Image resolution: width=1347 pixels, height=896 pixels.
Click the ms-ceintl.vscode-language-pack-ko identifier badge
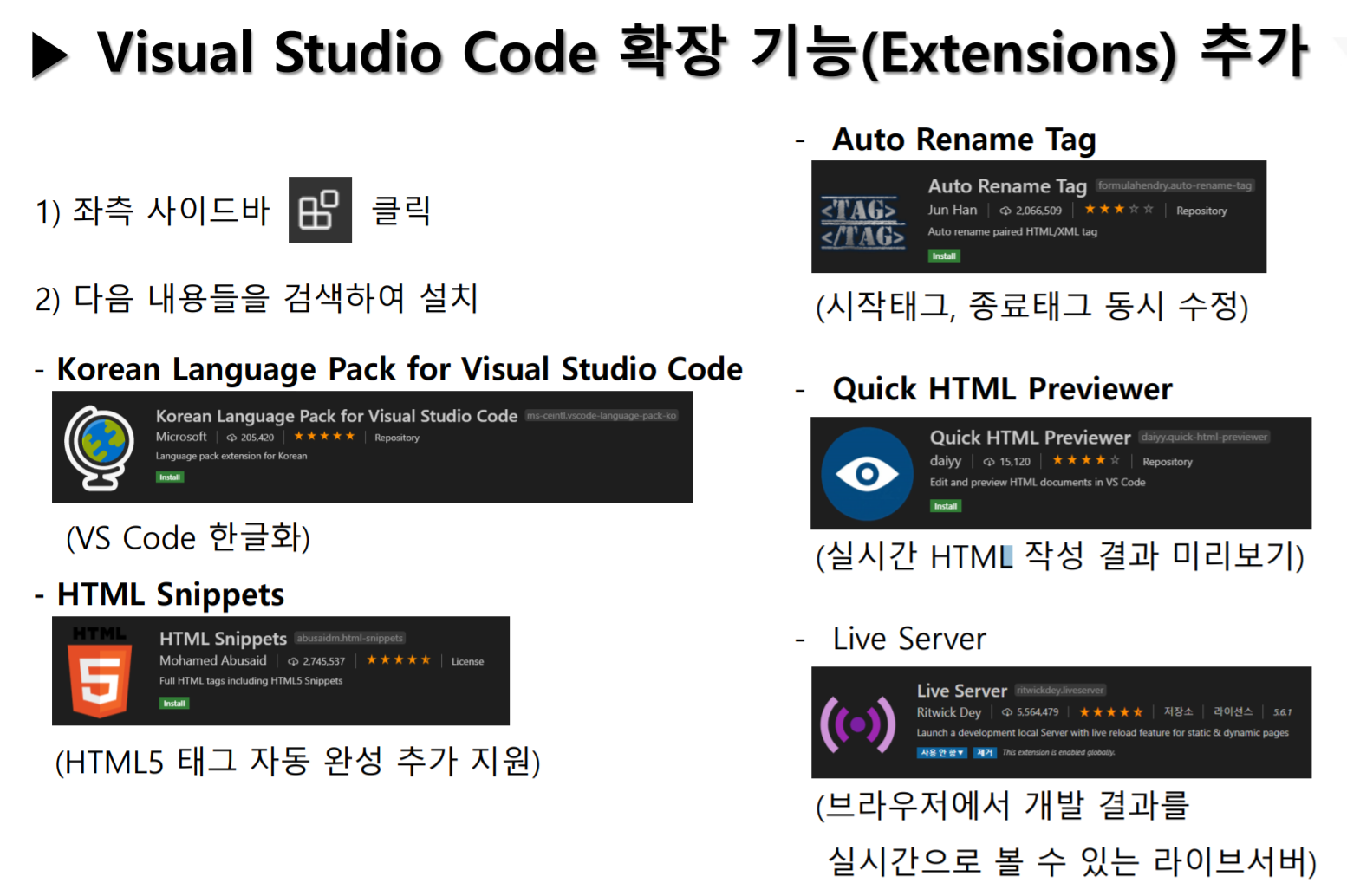point(602,416)
